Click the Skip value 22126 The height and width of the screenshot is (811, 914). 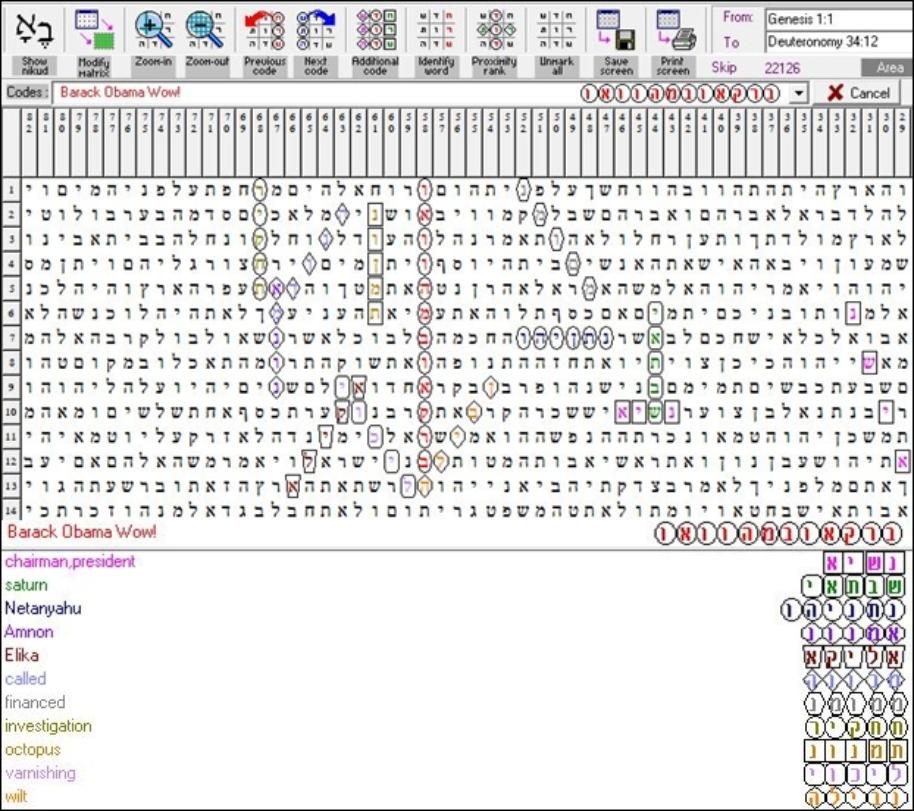(x=782, y=68)
